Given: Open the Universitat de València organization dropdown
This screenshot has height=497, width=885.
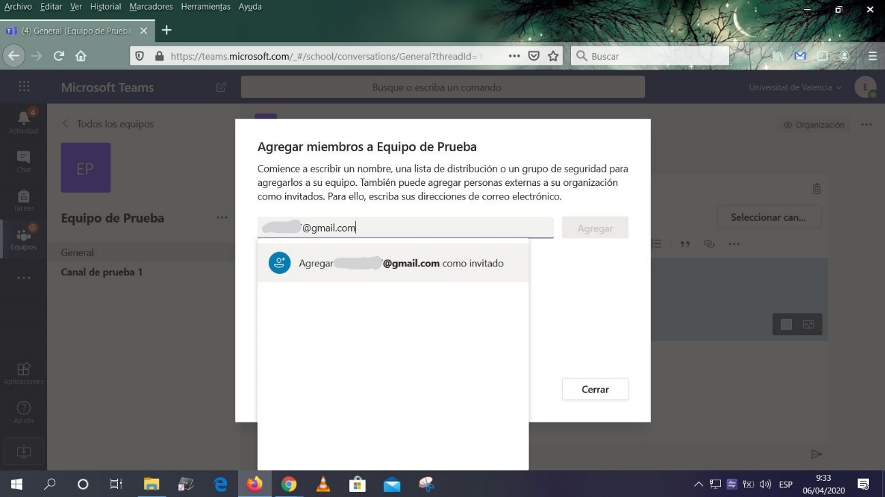Looking at the screenshot, I should (x=795, y=87).
